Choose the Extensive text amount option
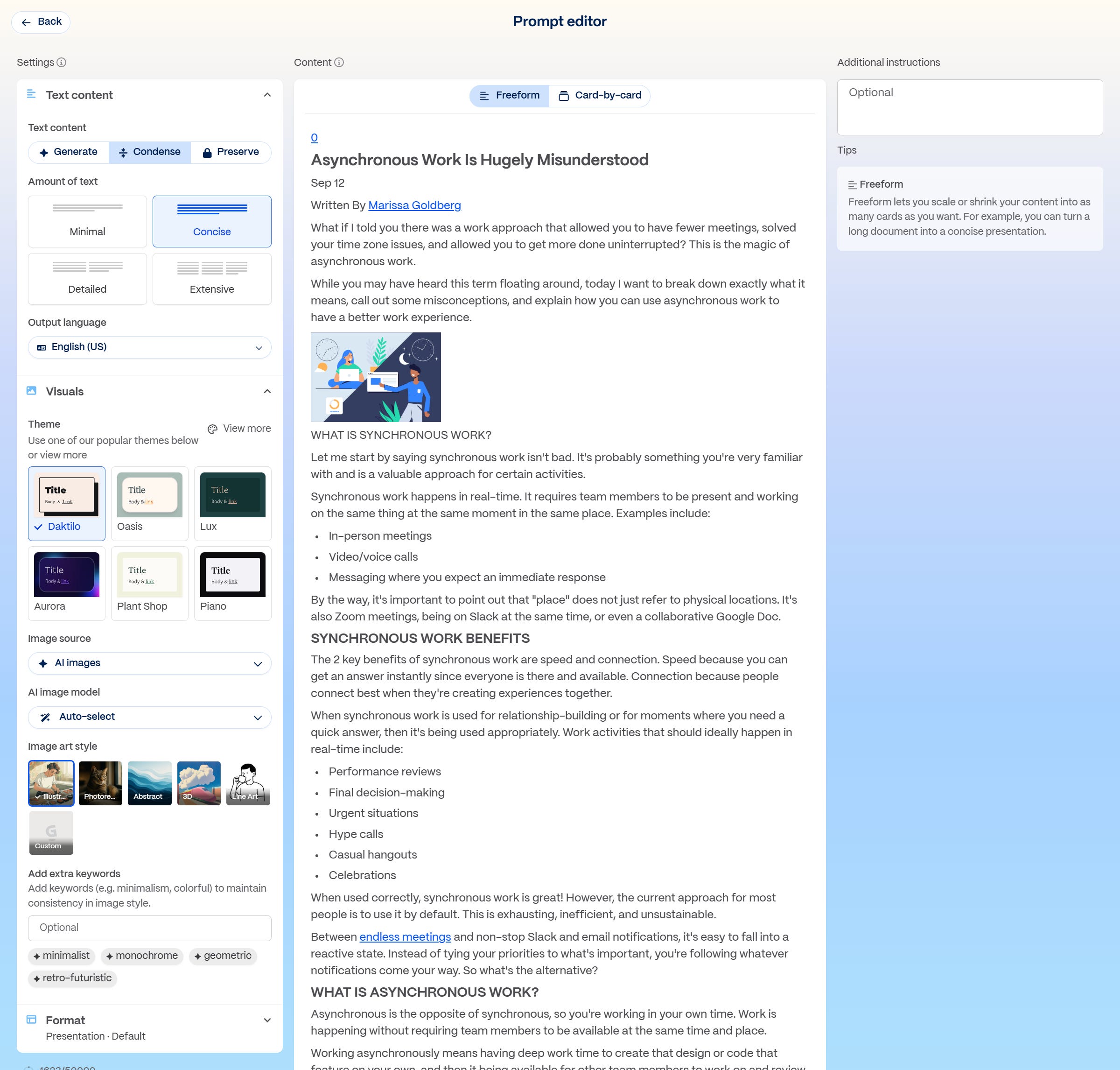Screen dimensions: 1120x1070 tap(211, 279)
